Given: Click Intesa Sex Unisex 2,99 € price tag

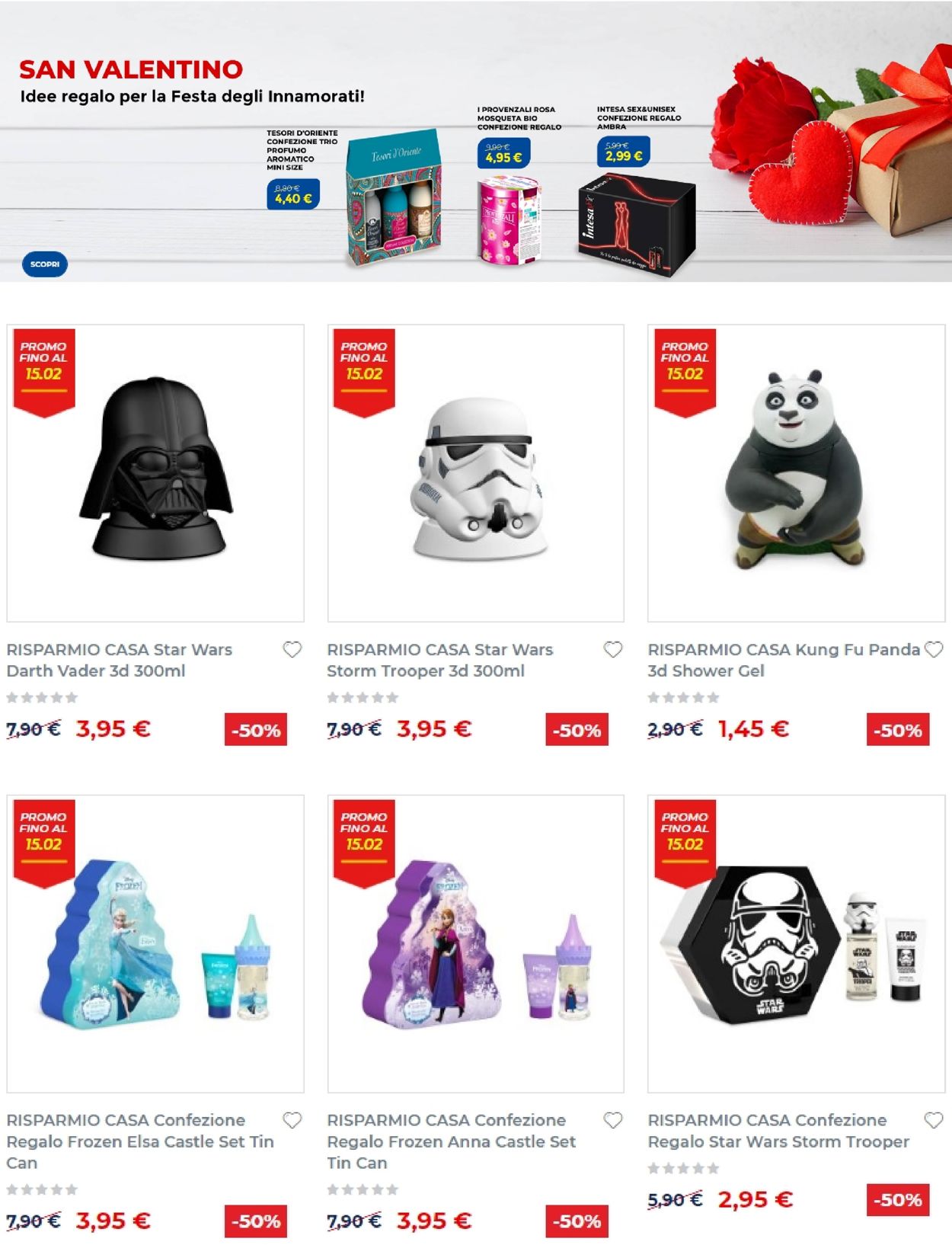Looking at the screenshot, I should (624, 152).
